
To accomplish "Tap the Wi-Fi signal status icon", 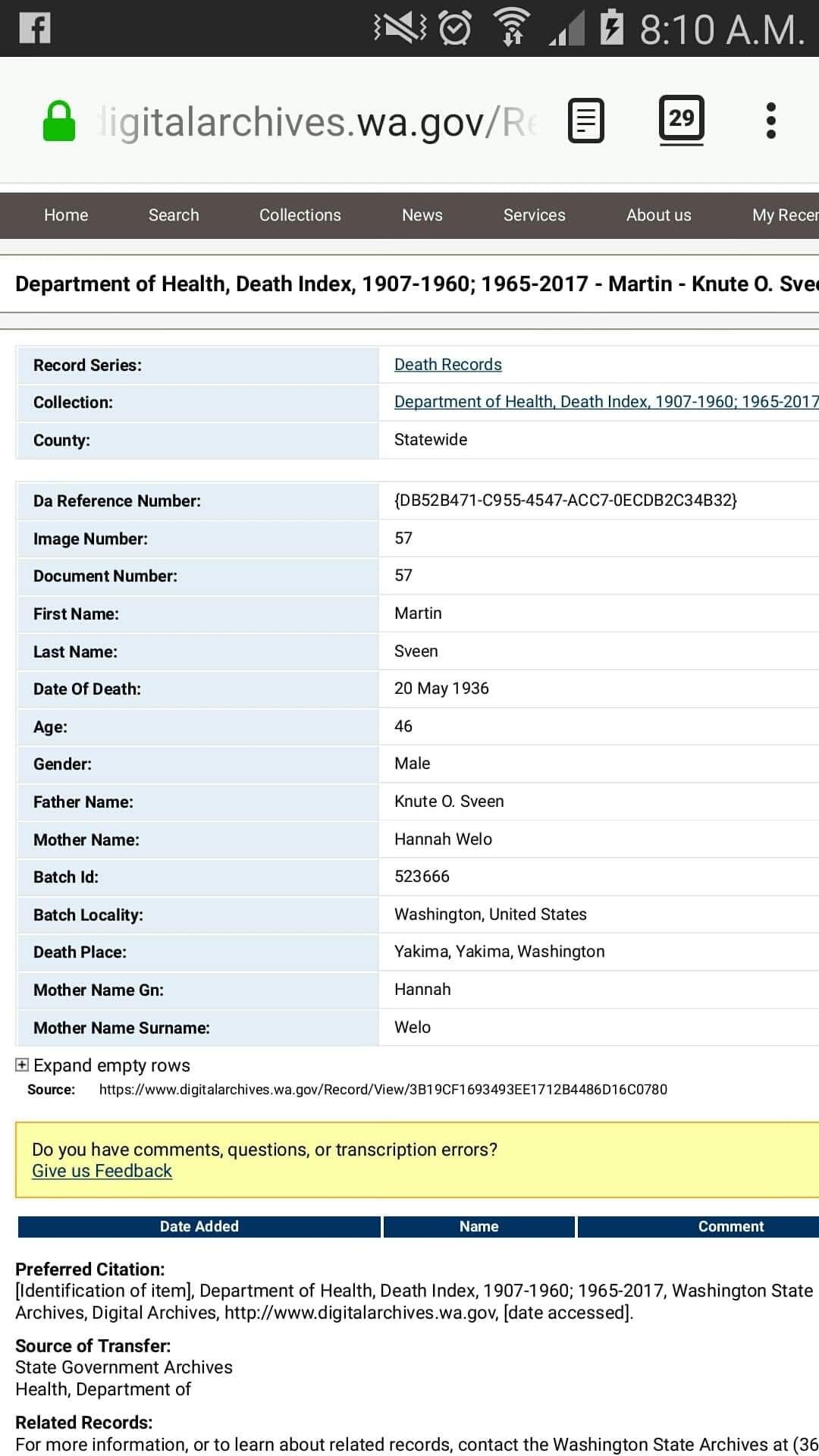I will 513,29.
